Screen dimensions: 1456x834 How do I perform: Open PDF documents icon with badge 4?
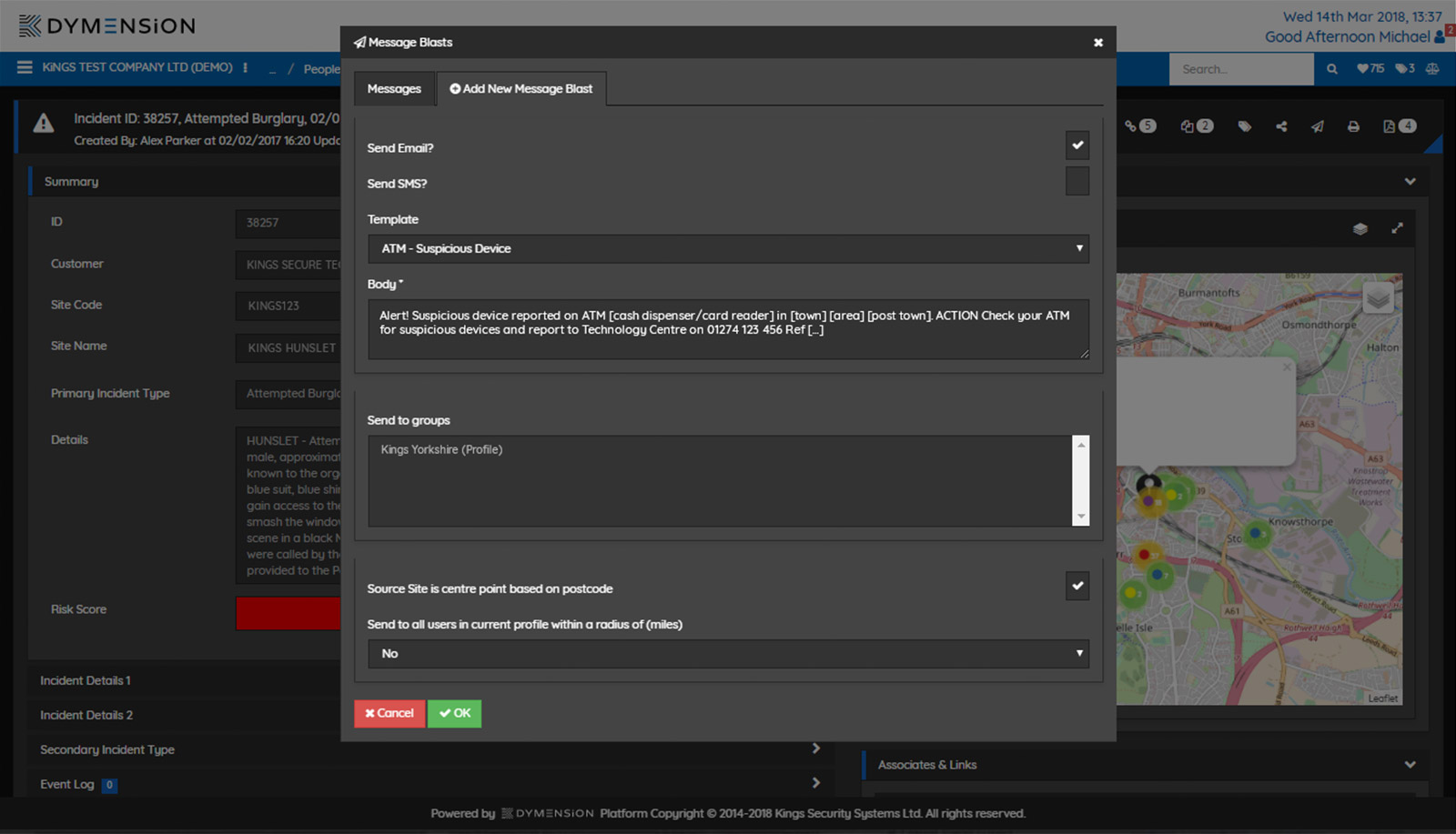tap(1399, 126)
